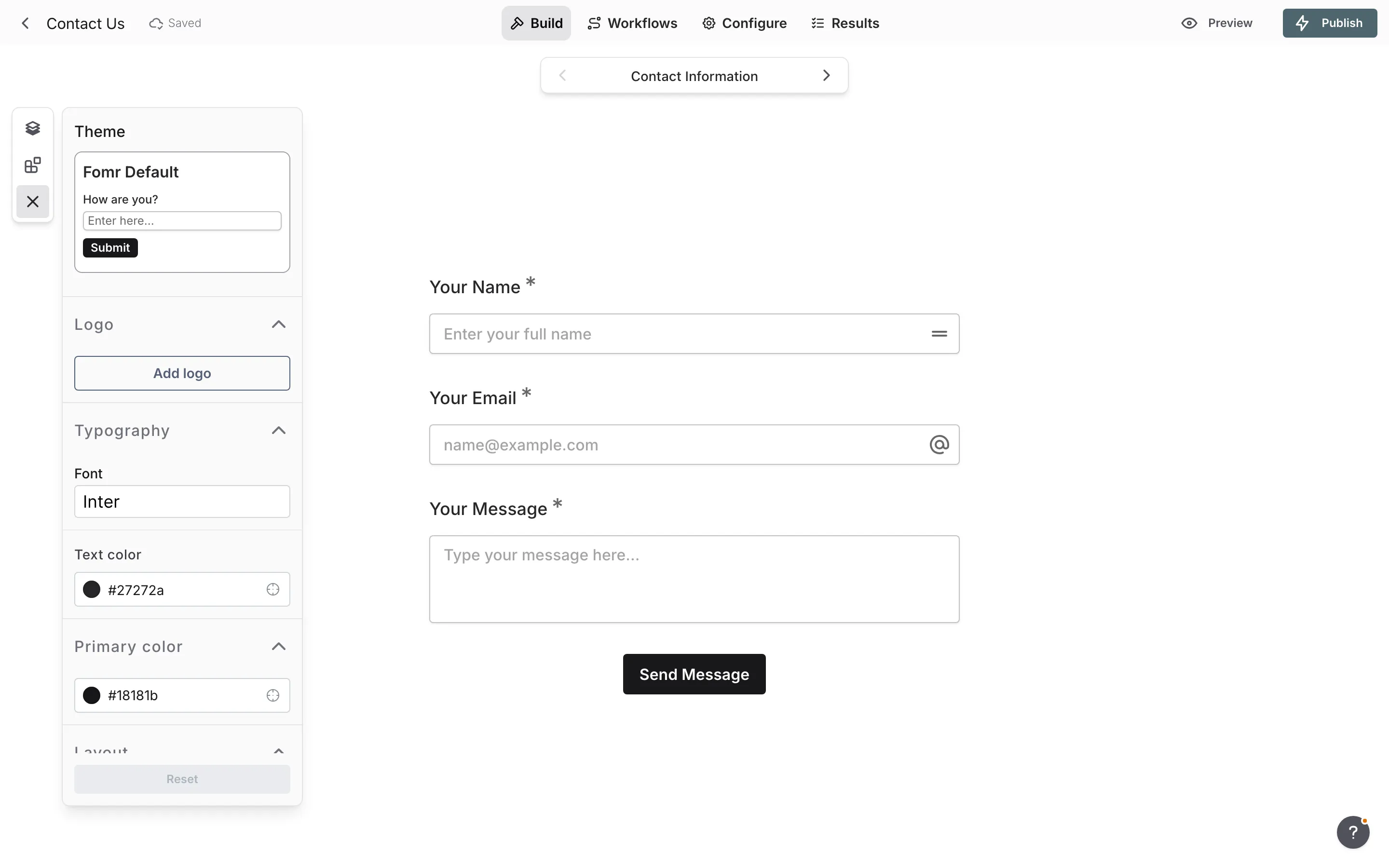This screenshot has height=868, width=1389.
Task: Select the Your Email label
Action: [x=473, y=398]
